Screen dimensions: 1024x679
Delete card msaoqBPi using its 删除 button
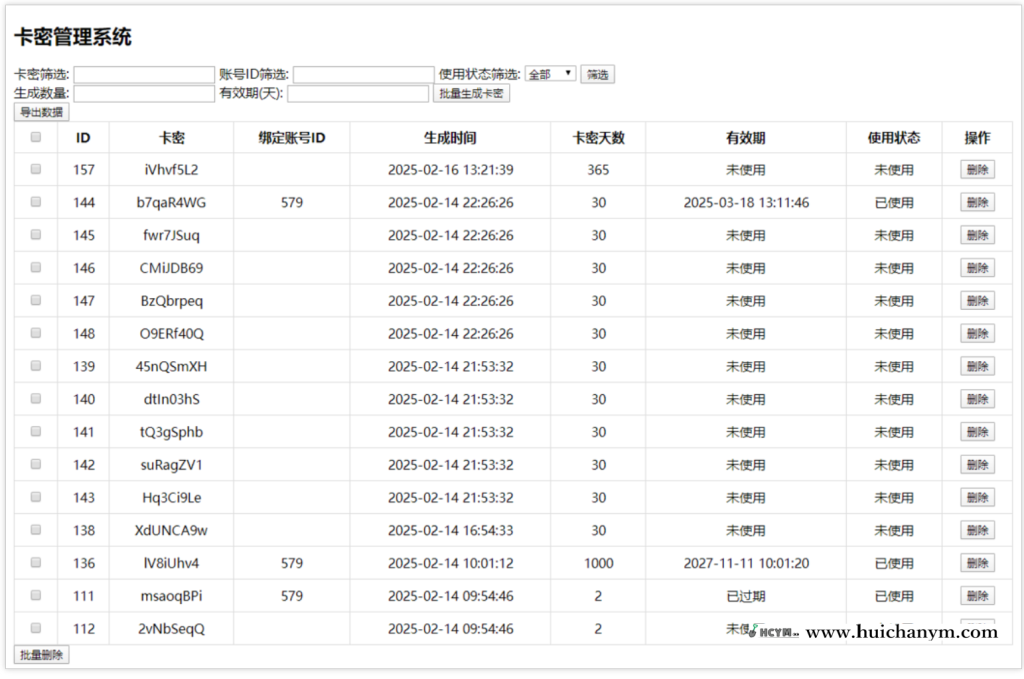[x=976, y=596]
